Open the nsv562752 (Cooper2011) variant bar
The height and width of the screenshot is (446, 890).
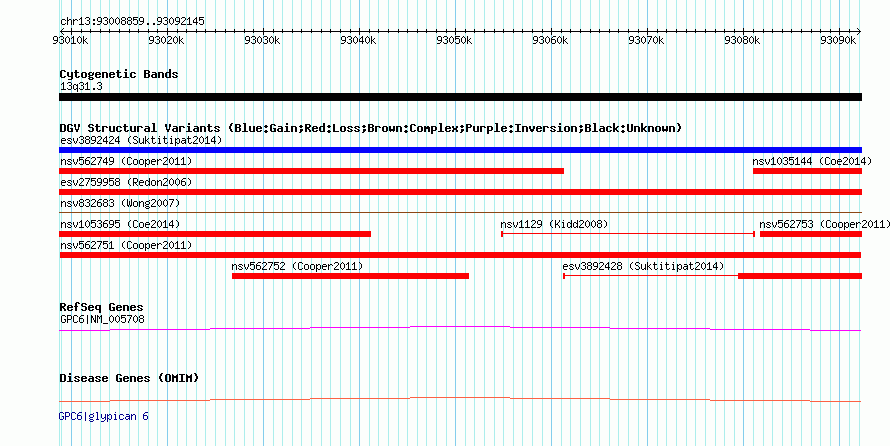pos(350,276)
